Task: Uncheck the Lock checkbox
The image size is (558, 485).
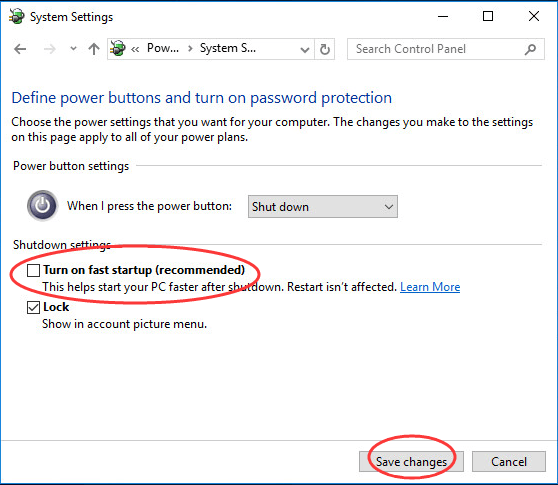Action: pos(33,307)
